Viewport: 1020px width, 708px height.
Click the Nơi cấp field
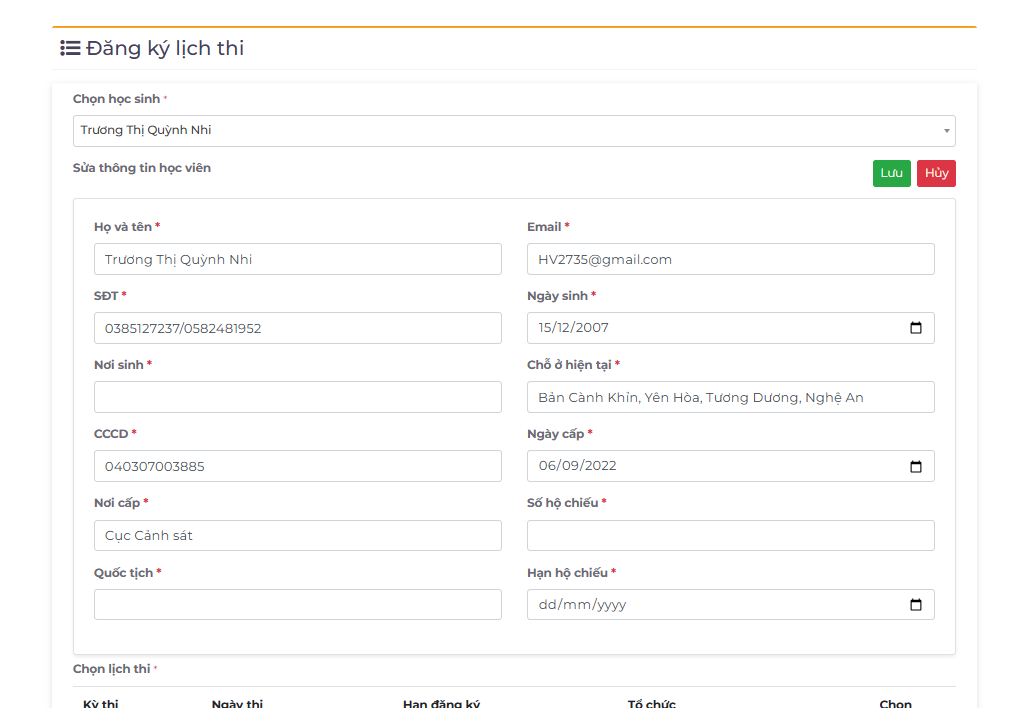click(x=297, y=535)
